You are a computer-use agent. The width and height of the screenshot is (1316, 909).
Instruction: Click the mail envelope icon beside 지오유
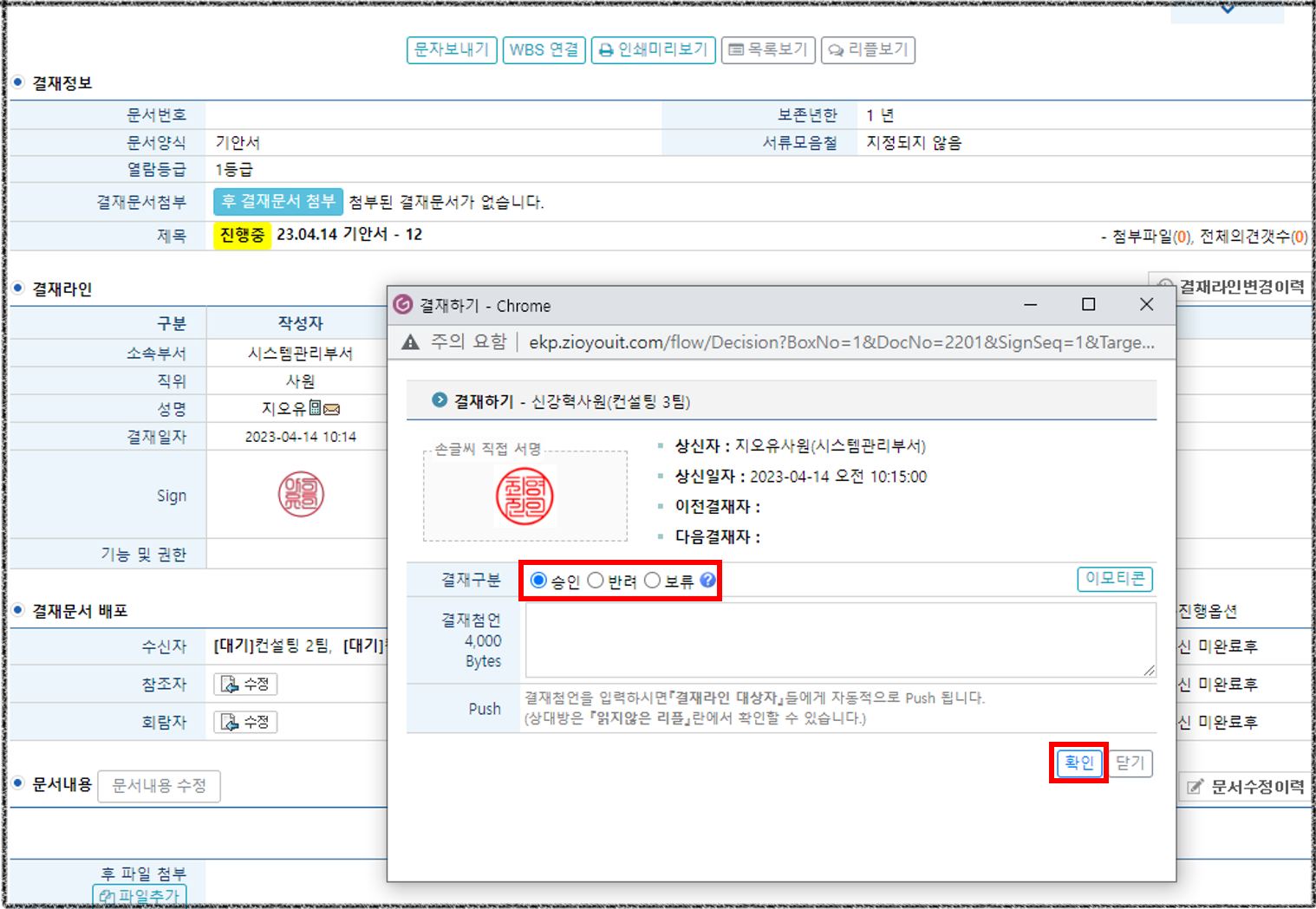click(331, 409)
